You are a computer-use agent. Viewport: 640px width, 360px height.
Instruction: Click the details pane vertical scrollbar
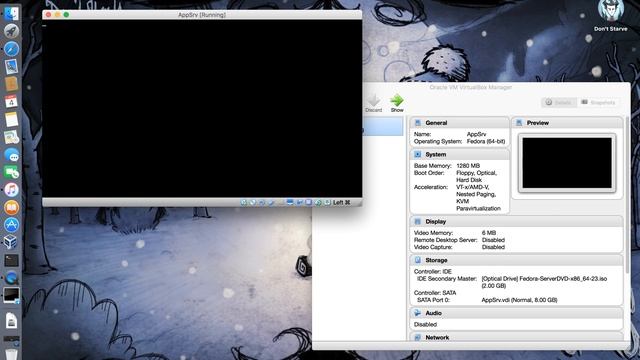tap(627, 196)
